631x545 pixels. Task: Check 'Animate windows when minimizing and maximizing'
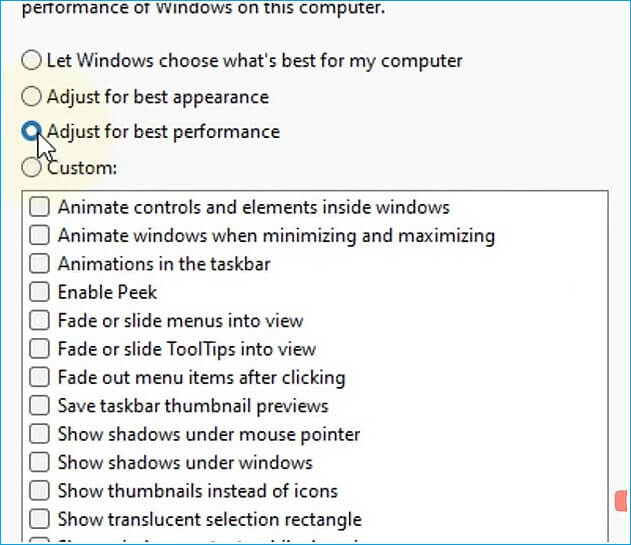click(x=39, y=236)
